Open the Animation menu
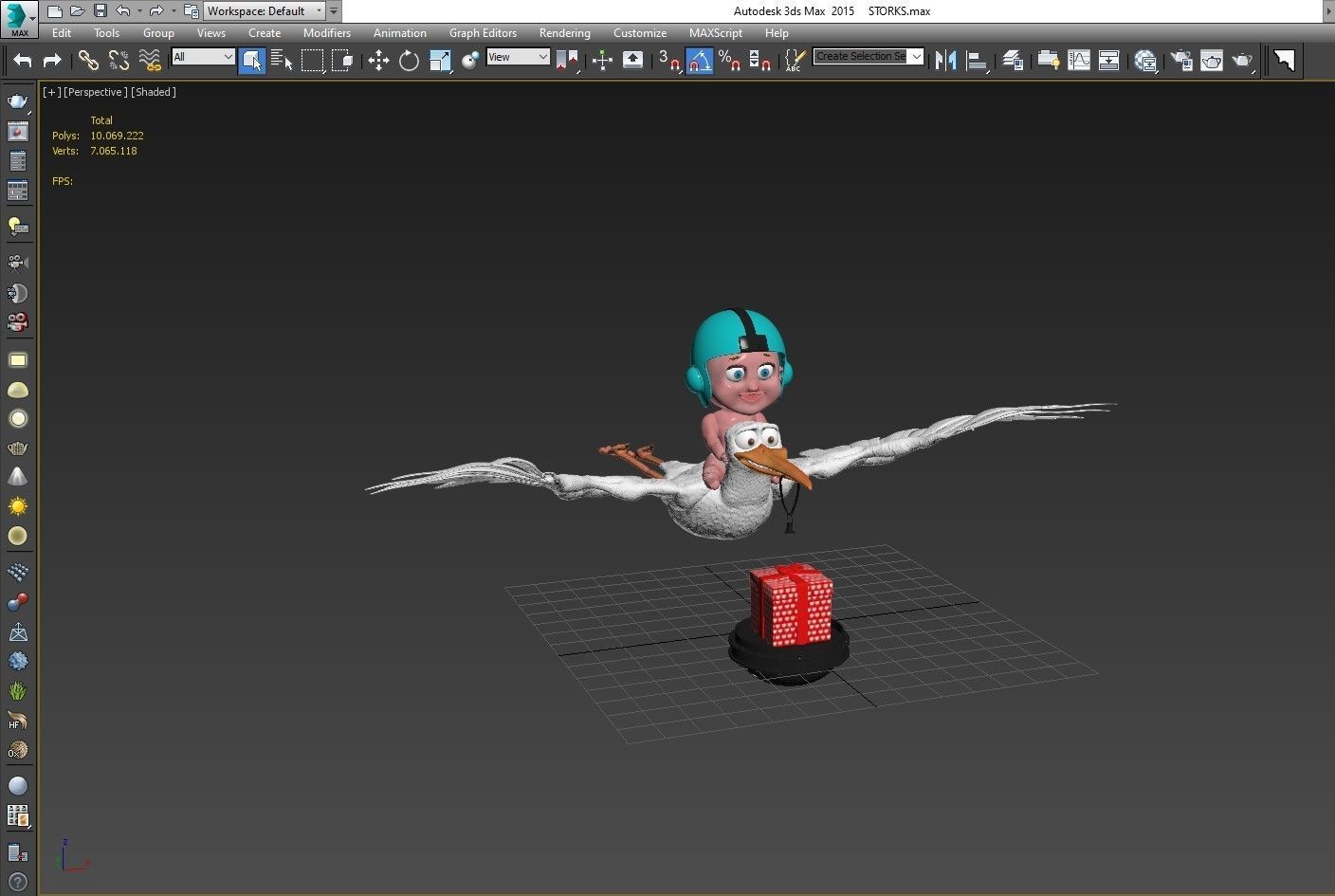This screenshot has width=1335, height=896. [x=399, y=32]
